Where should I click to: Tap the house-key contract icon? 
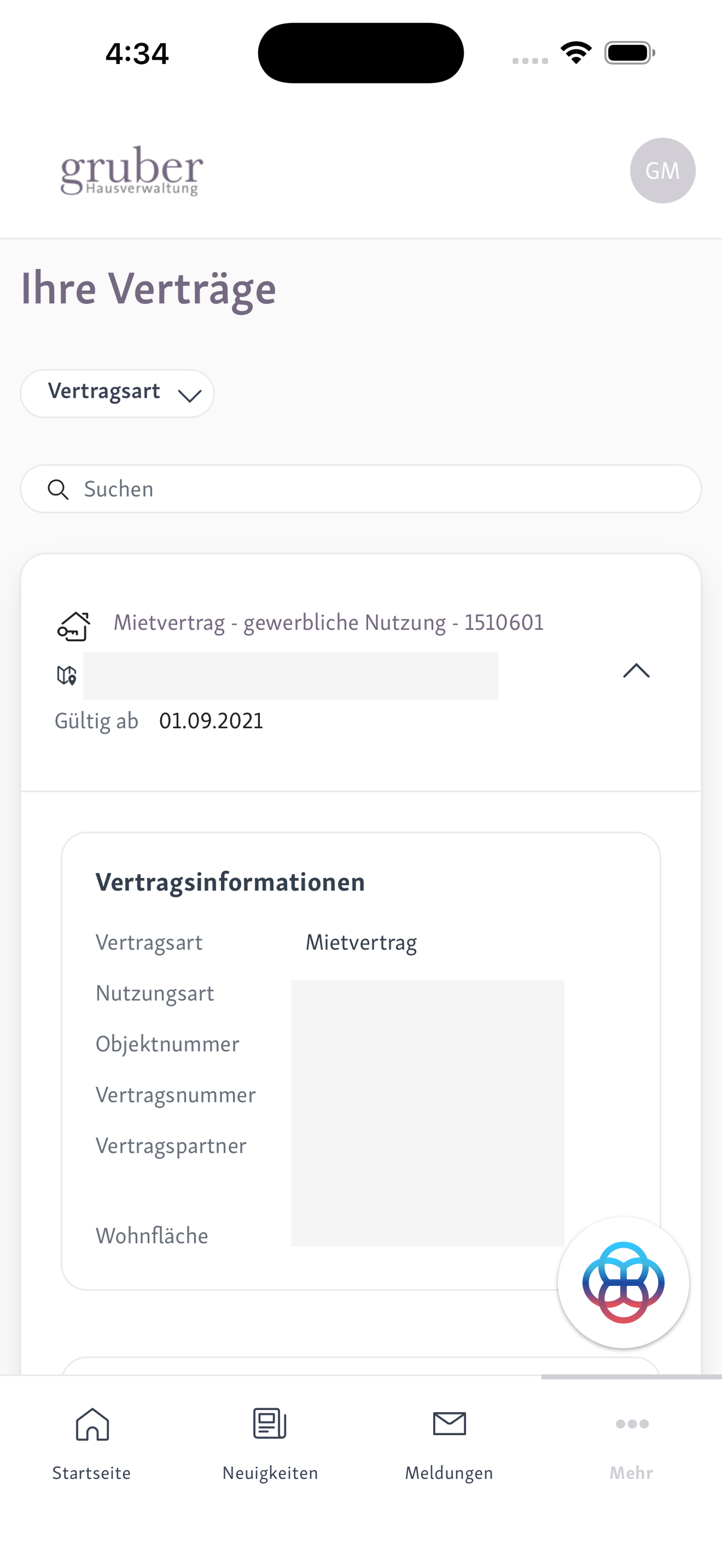[74, 626]
